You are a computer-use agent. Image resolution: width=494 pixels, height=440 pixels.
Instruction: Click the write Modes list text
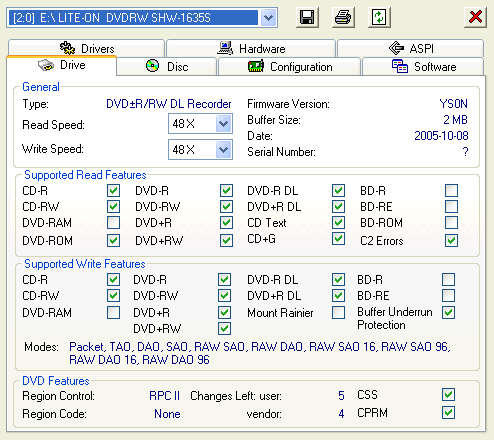click(x=260, y=353)
